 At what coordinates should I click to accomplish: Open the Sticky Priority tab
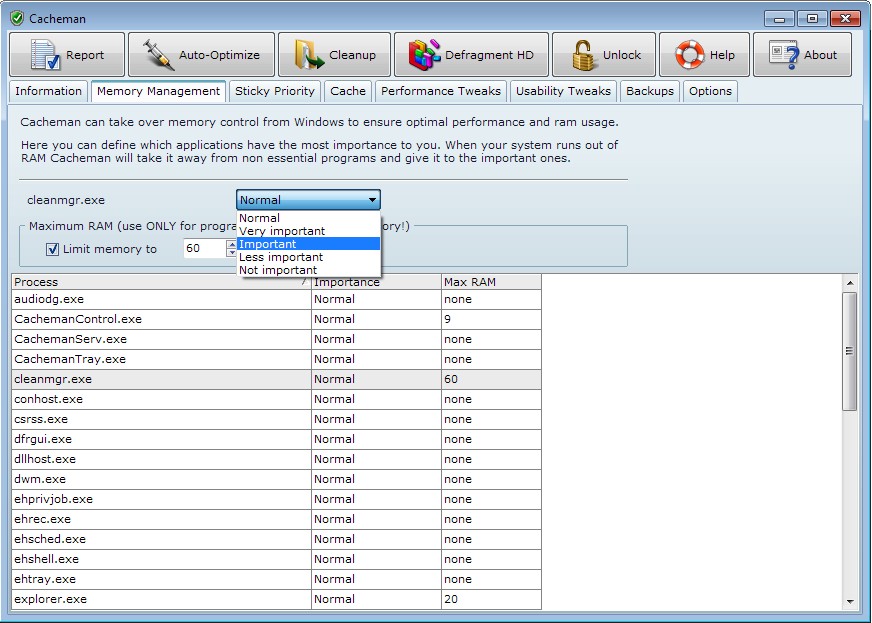(275, 91)
